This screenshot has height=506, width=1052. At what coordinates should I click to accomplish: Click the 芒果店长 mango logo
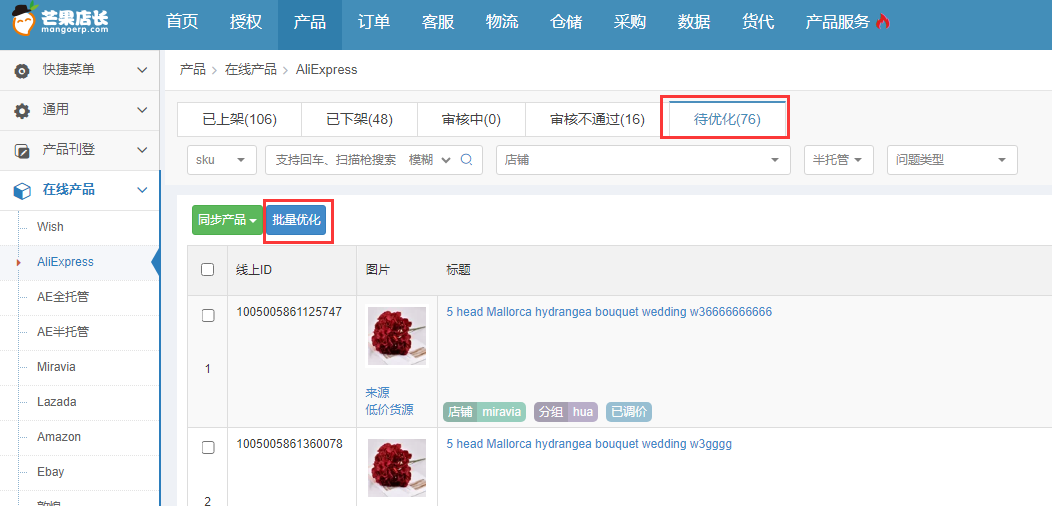[59, 20]
